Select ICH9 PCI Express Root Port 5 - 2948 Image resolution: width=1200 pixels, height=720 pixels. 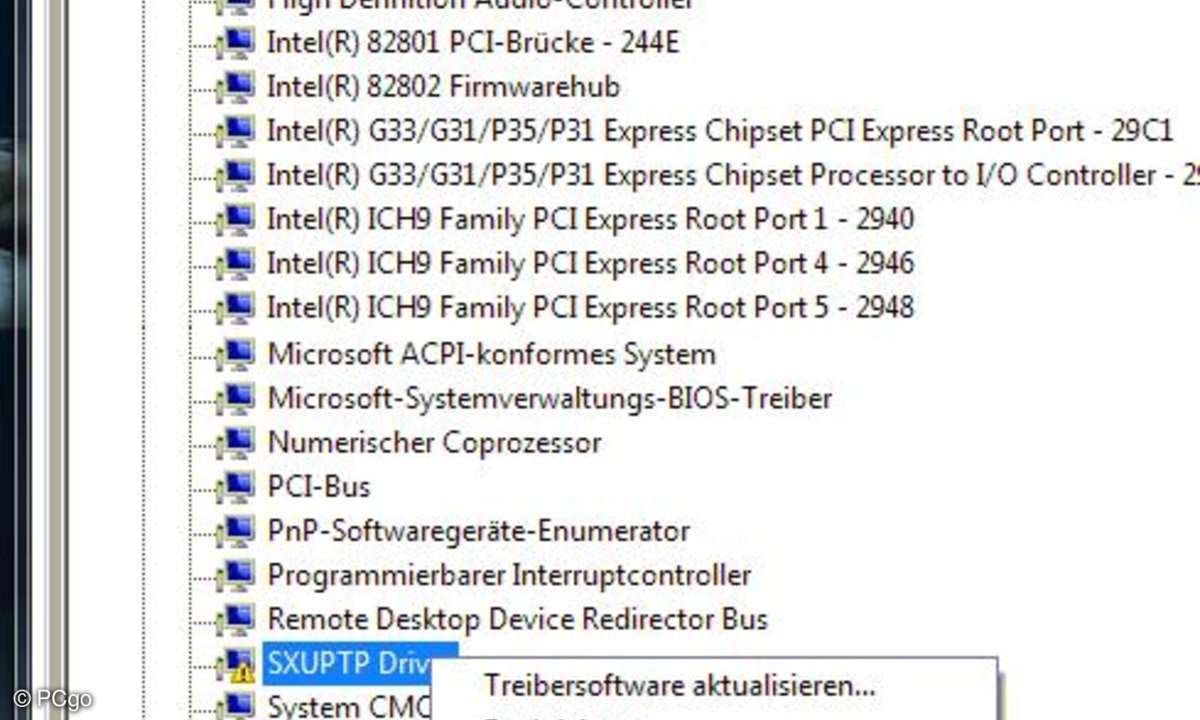pyautogui.click(x=590, y=306)
